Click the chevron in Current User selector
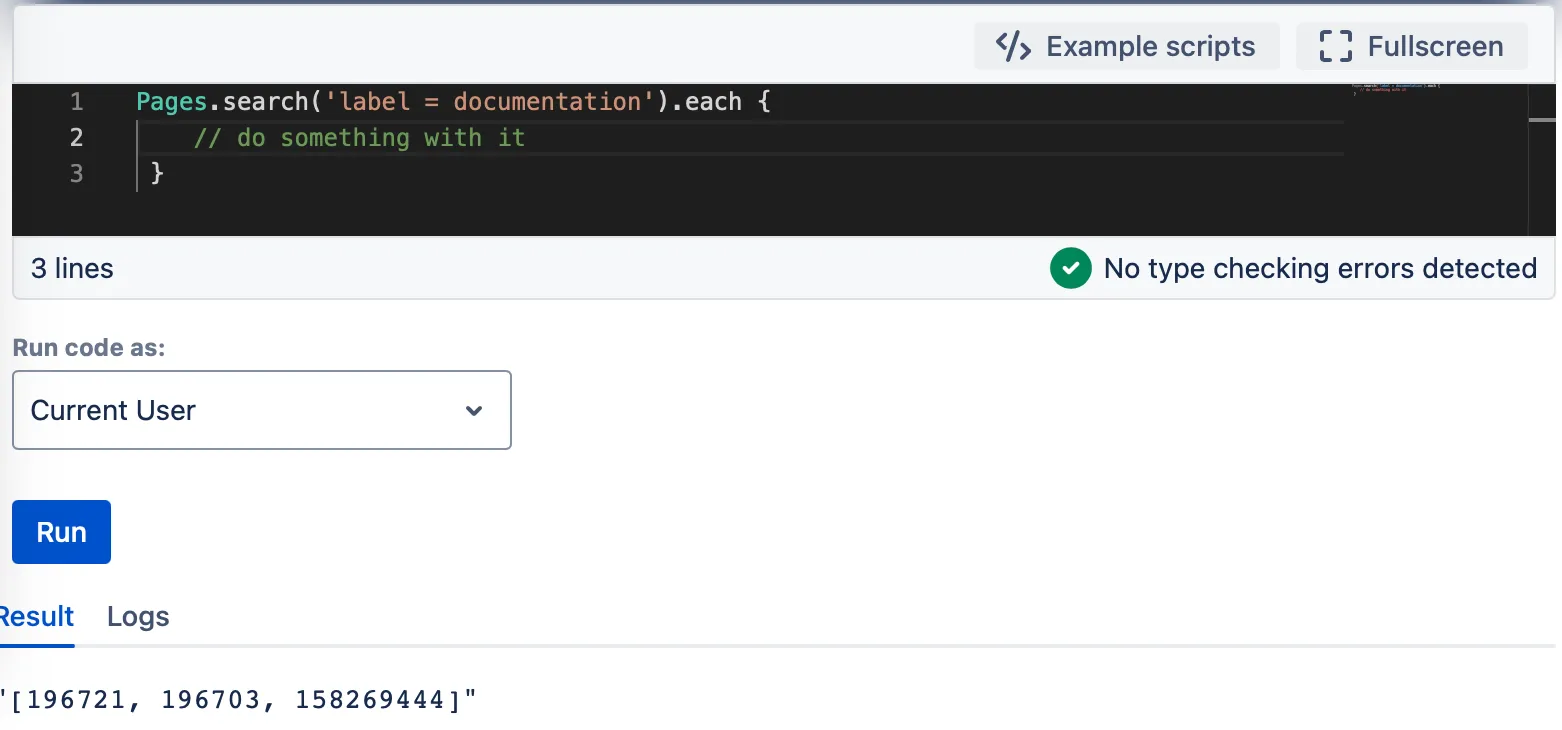The width and height of the screenshot is (1562, 730). click(474, 411)
